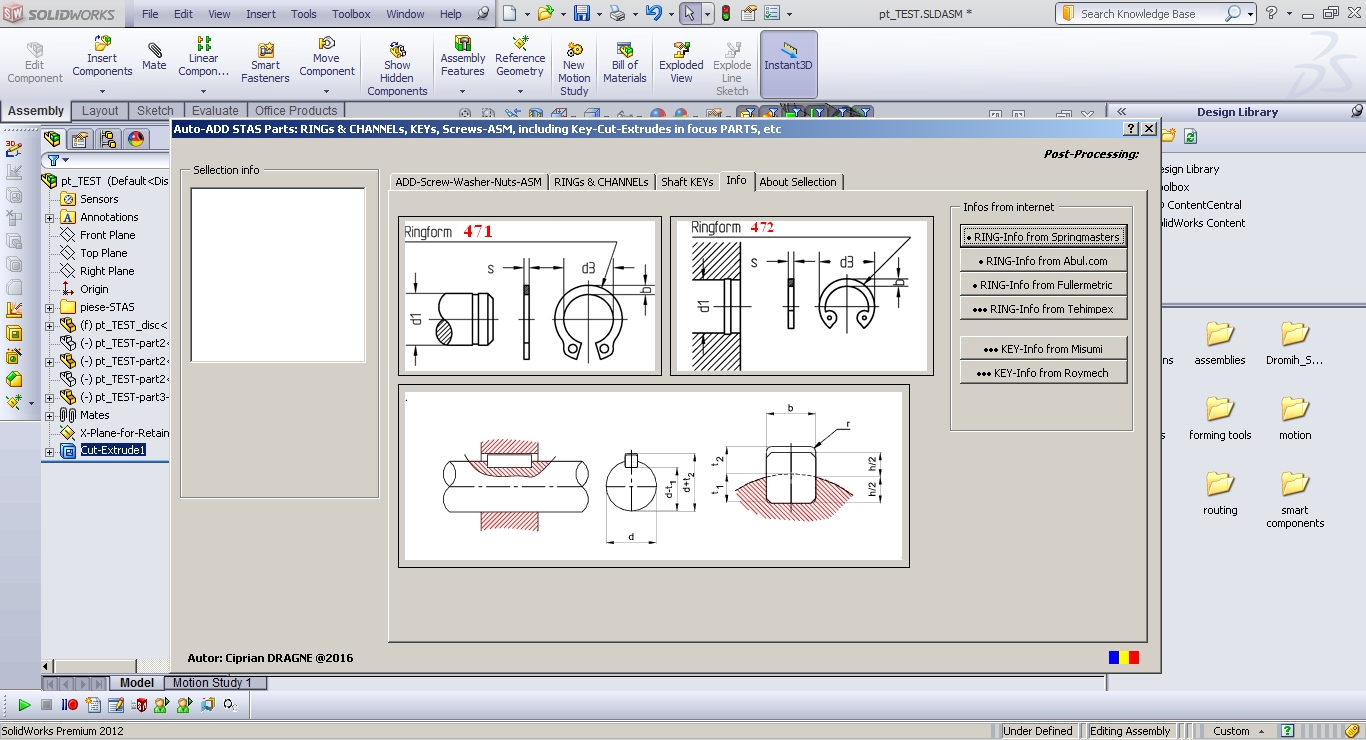Click RING-Info from Springmasters button

(1044, 237)
